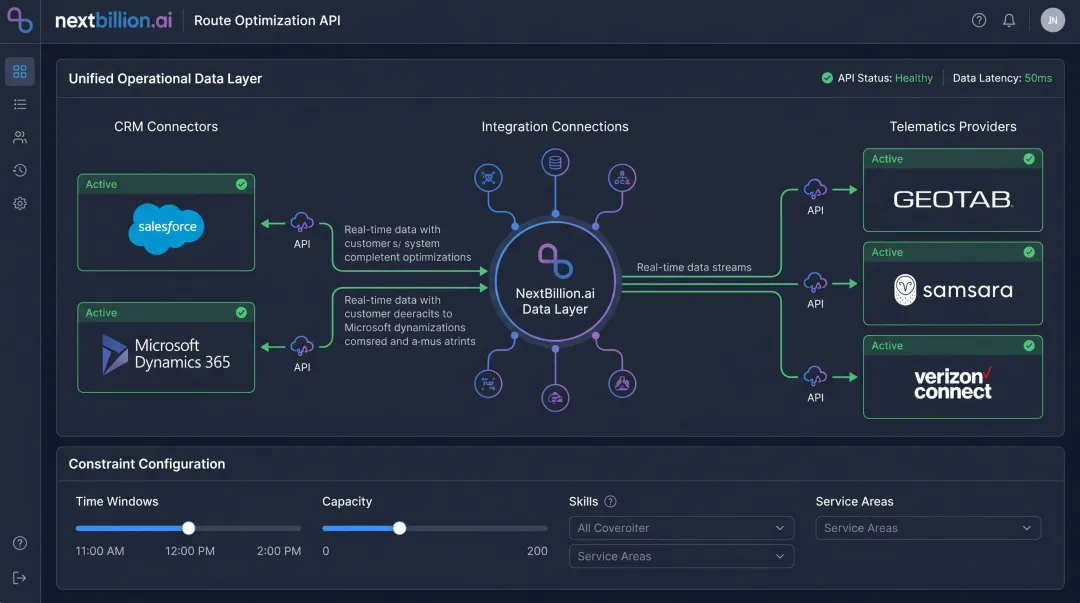Open the settings gear icon in sidebar

pyautogui.click(x=20, y=203)
